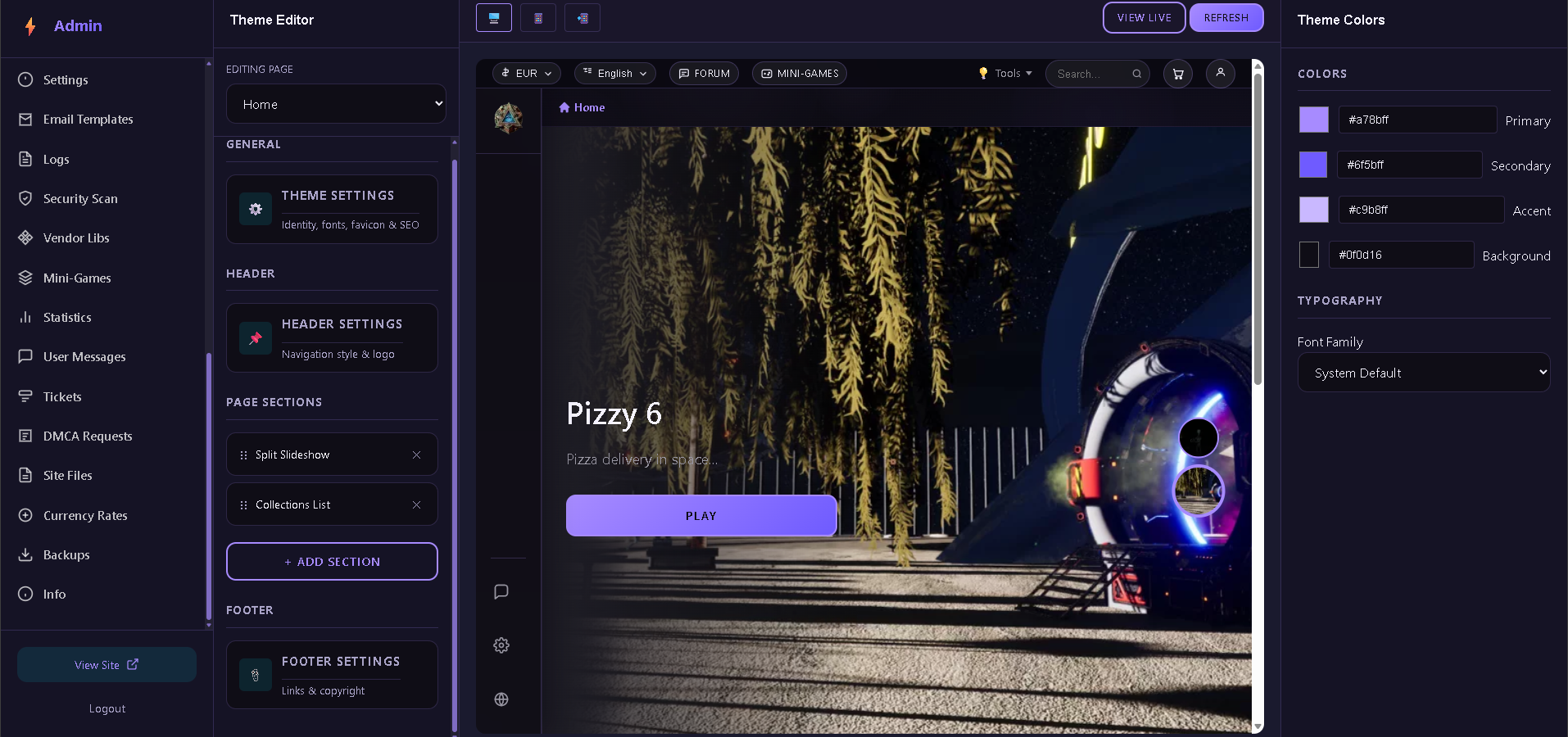Click the Logout link
This screenshot has height=737, width=1568.
click(107, 708)
